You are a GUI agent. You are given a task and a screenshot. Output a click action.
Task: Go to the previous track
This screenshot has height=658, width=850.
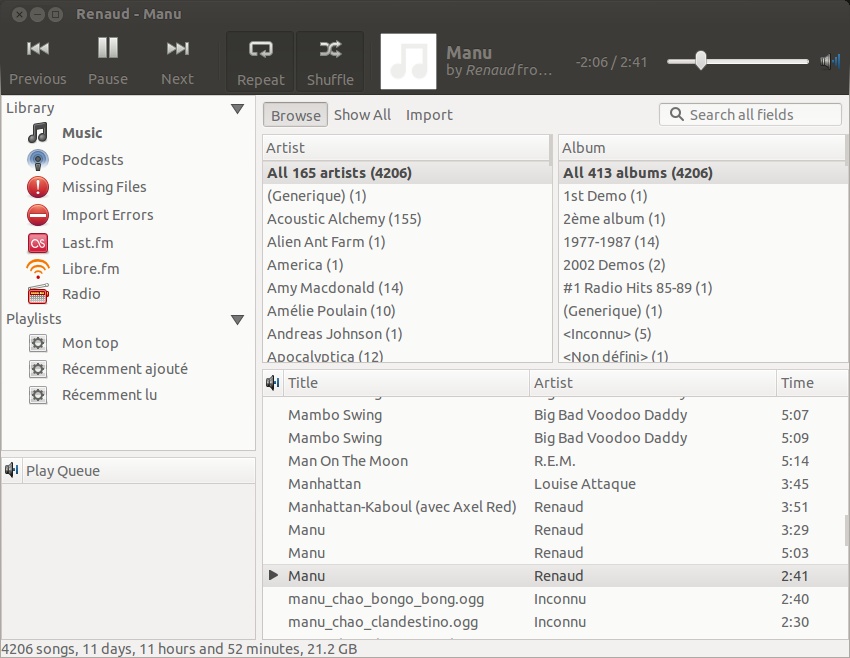pos(37,61)
